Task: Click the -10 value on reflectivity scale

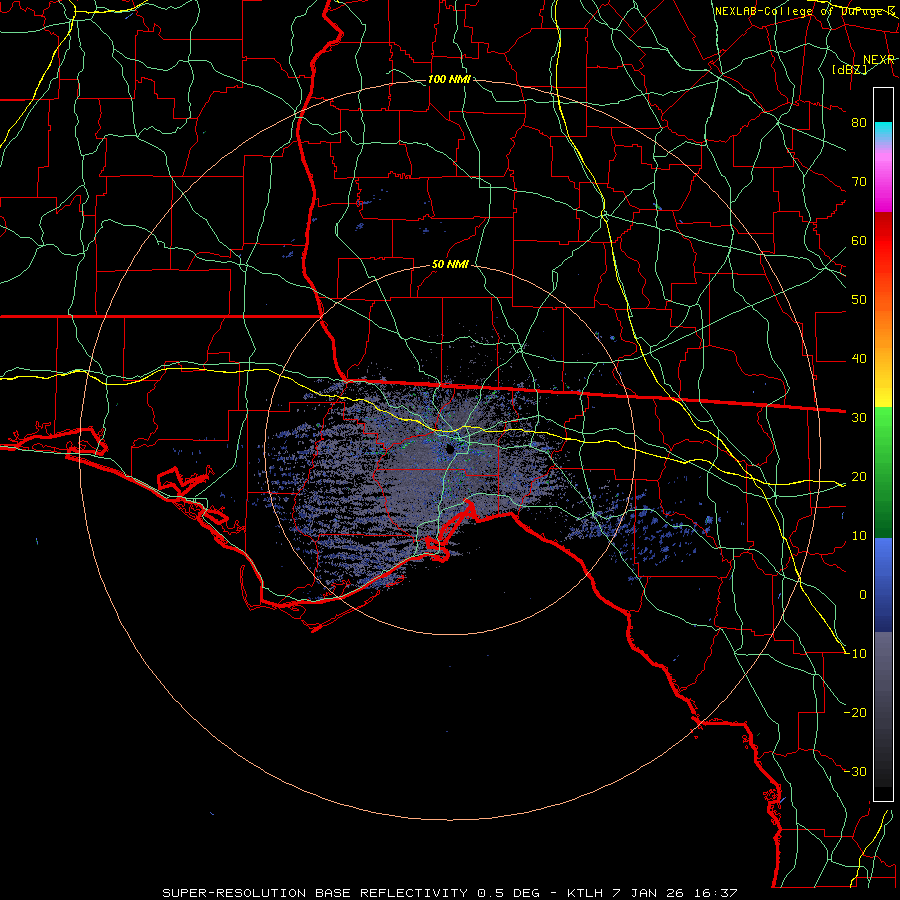Action: tap(855, 654)
